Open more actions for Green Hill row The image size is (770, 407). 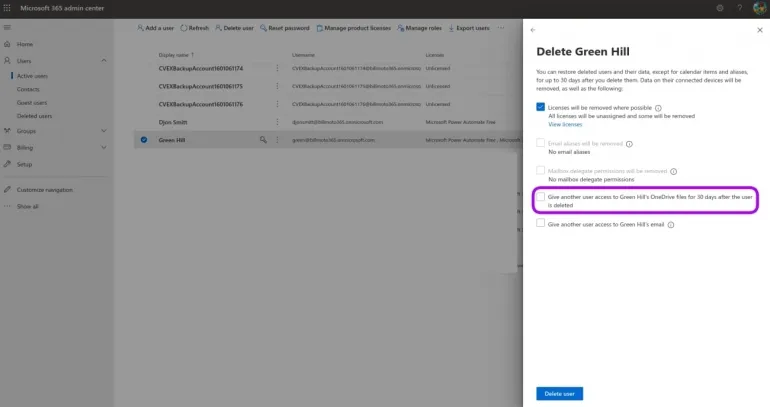click(277, 140)
